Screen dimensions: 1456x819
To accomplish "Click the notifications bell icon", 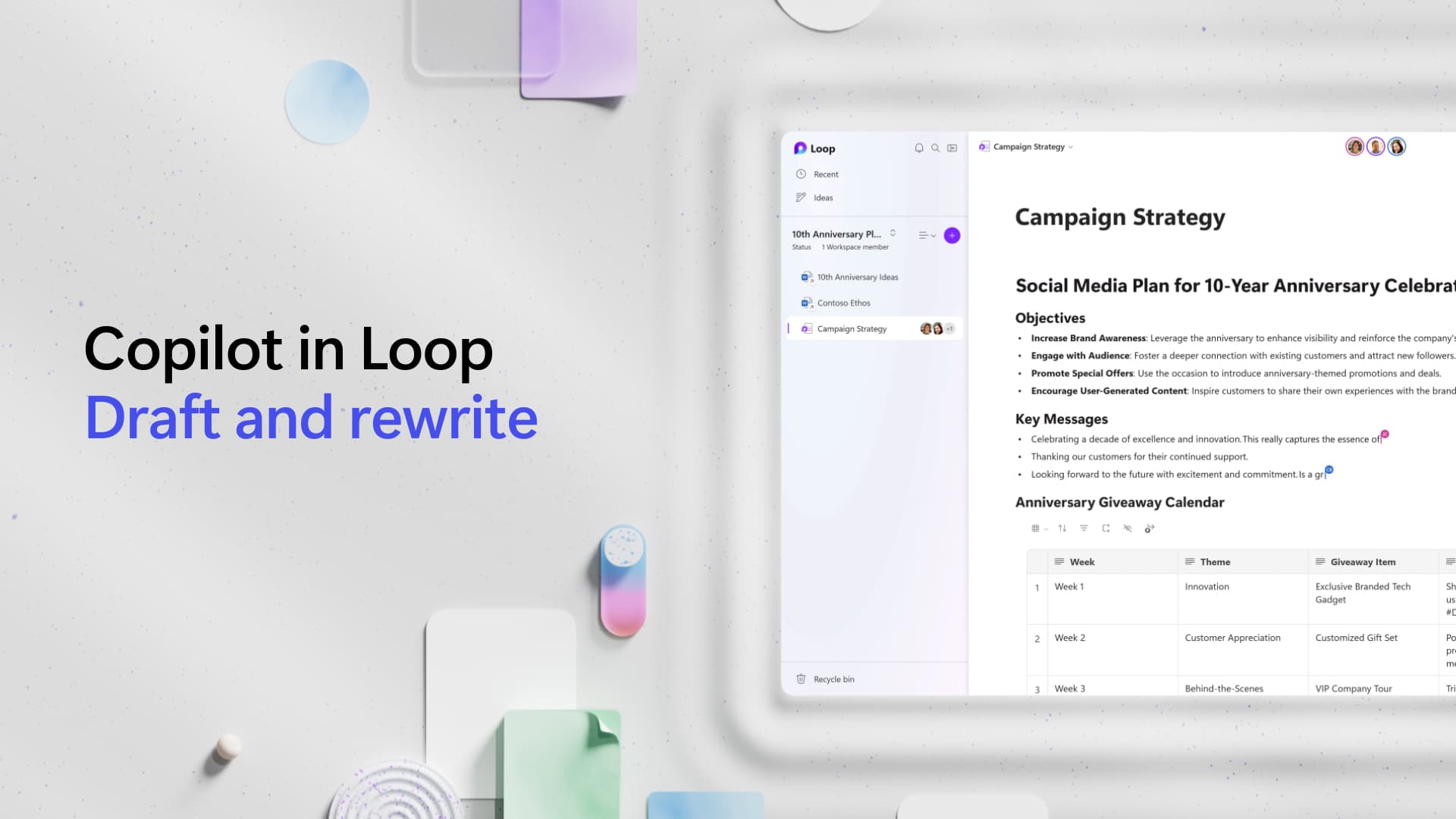I will click(918, 148).
